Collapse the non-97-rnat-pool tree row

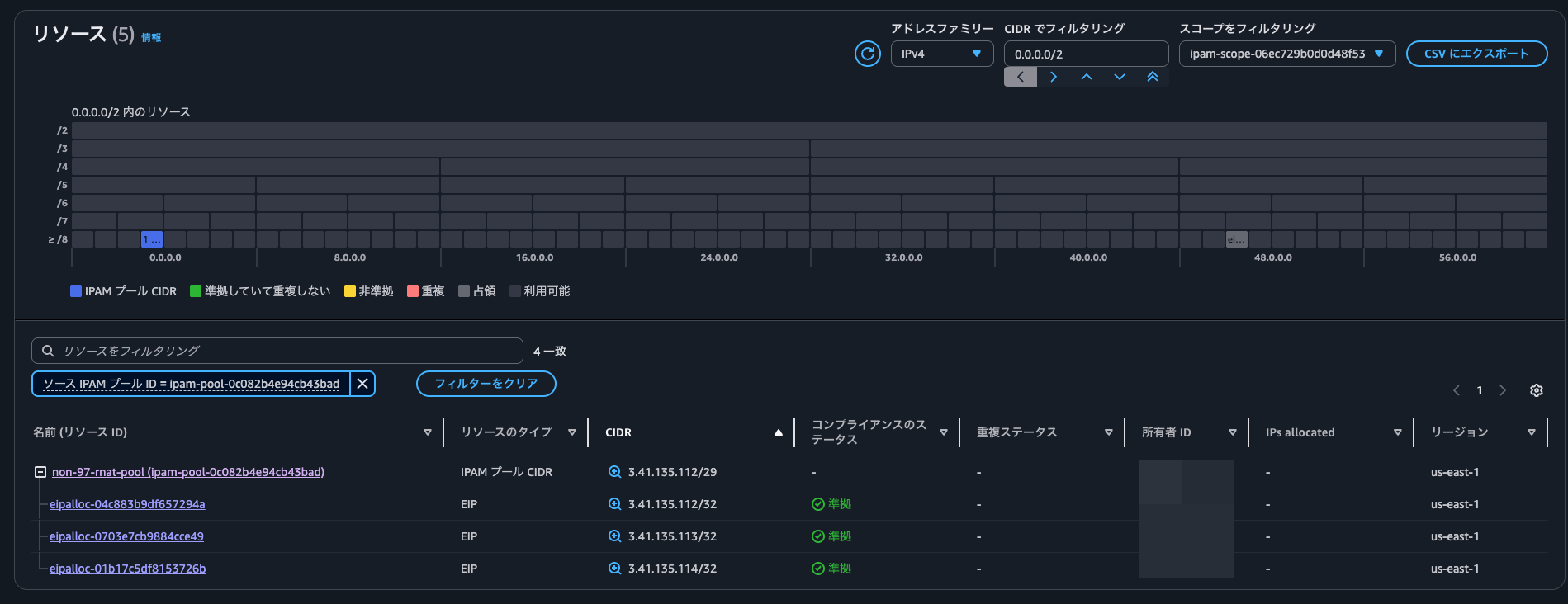coord(40,472)
